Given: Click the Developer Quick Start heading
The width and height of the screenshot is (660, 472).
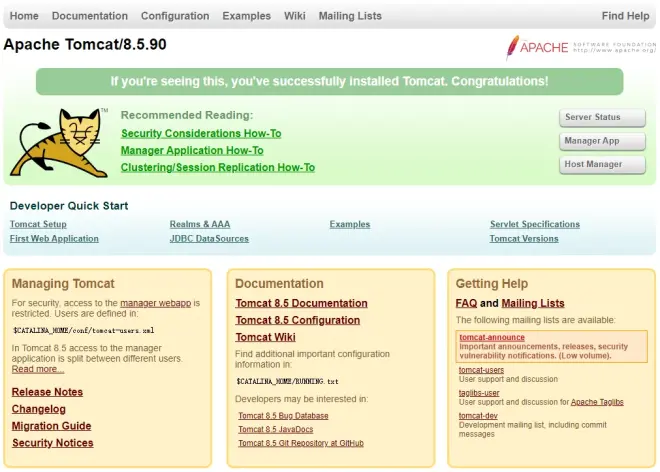Looking at the screenshot, I should point(69,206).
